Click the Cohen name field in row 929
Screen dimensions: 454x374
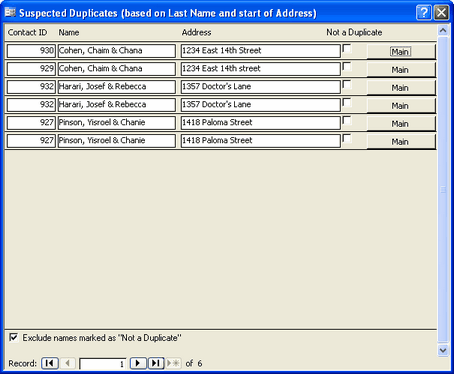click(x=117, y=69)
